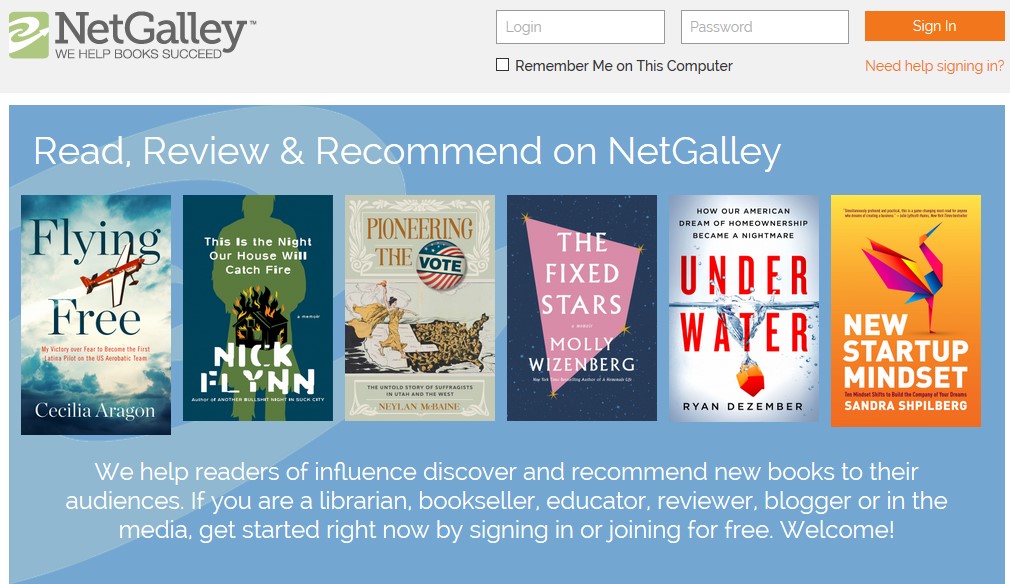Click the "Remember Me on This Computer" label

pos(624,66)
